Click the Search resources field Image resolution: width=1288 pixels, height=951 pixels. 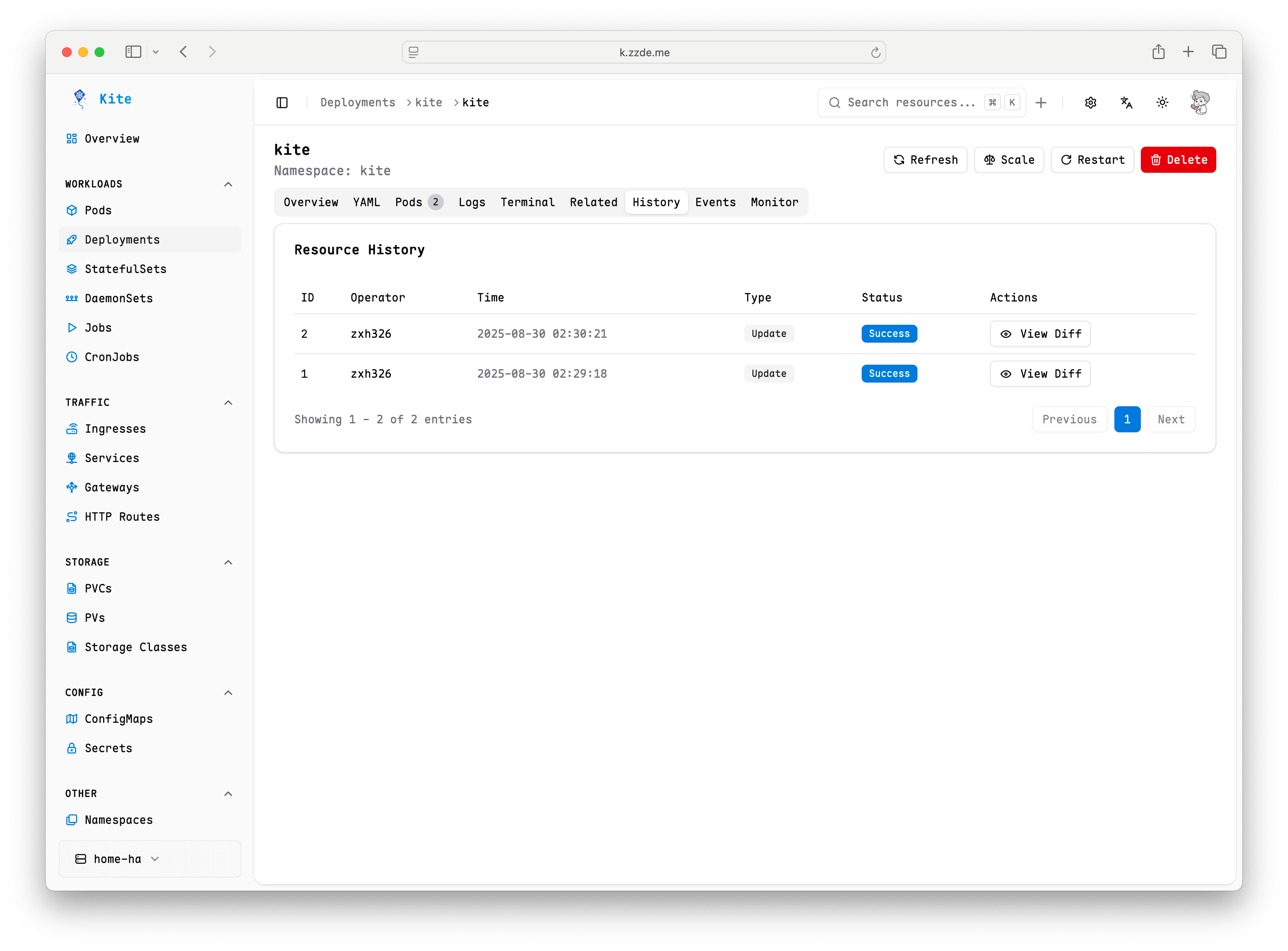tap(911, 102)
